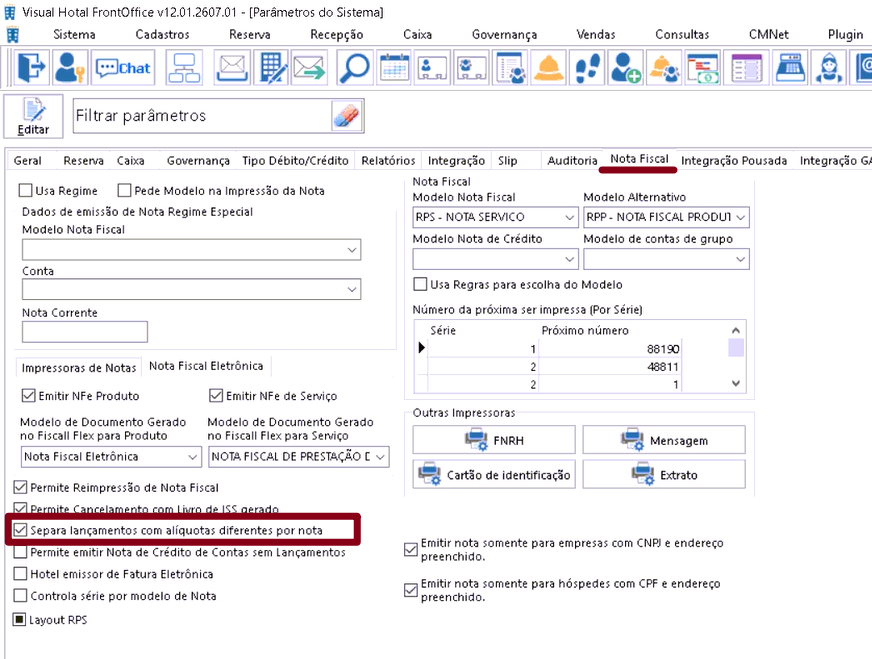Expand the Modelo Nota de Crédito dropdown
Screen dimensions: 872x659
[x=569, y=259]
